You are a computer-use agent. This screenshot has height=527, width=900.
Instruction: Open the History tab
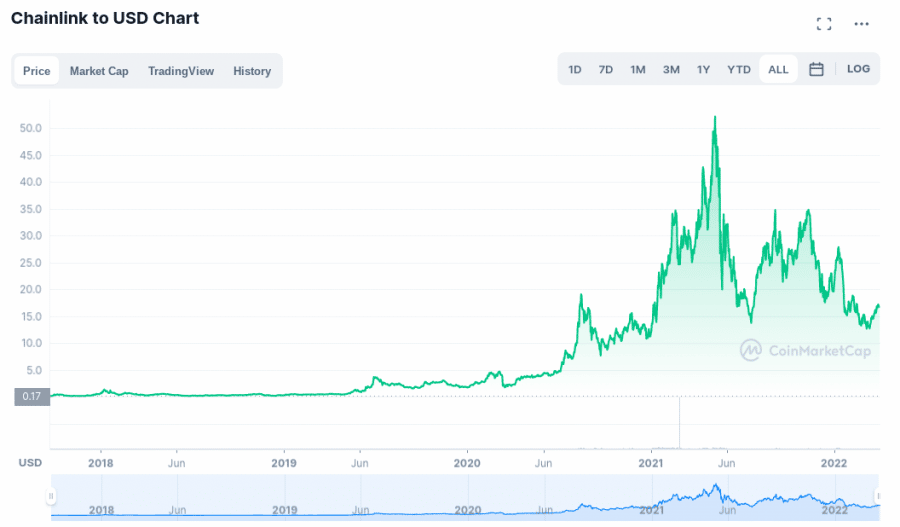(252, 71)
